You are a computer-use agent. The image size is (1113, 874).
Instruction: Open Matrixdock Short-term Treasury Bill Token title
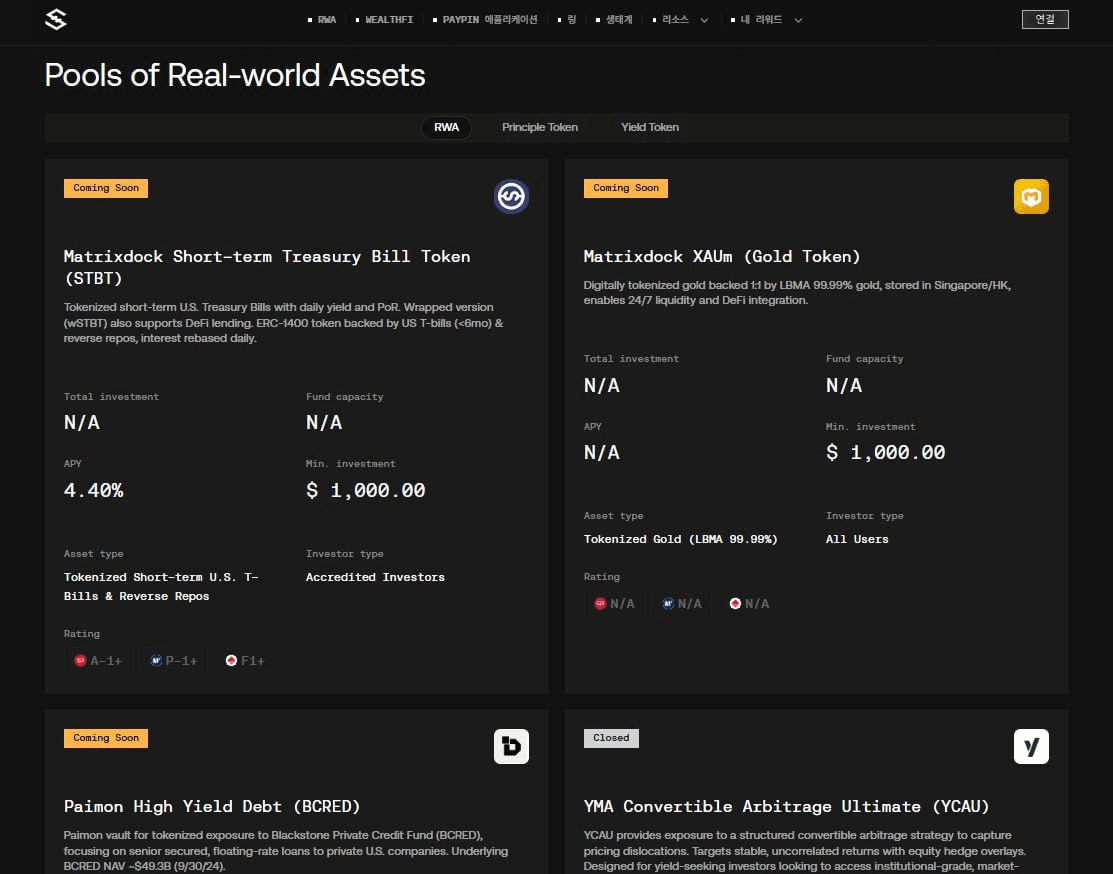267,267
